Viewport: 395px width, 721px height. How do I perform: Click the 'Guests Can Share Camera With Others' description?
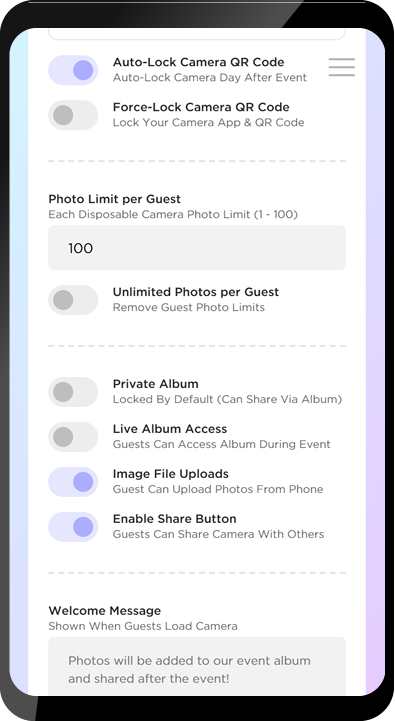pos(218,534)
